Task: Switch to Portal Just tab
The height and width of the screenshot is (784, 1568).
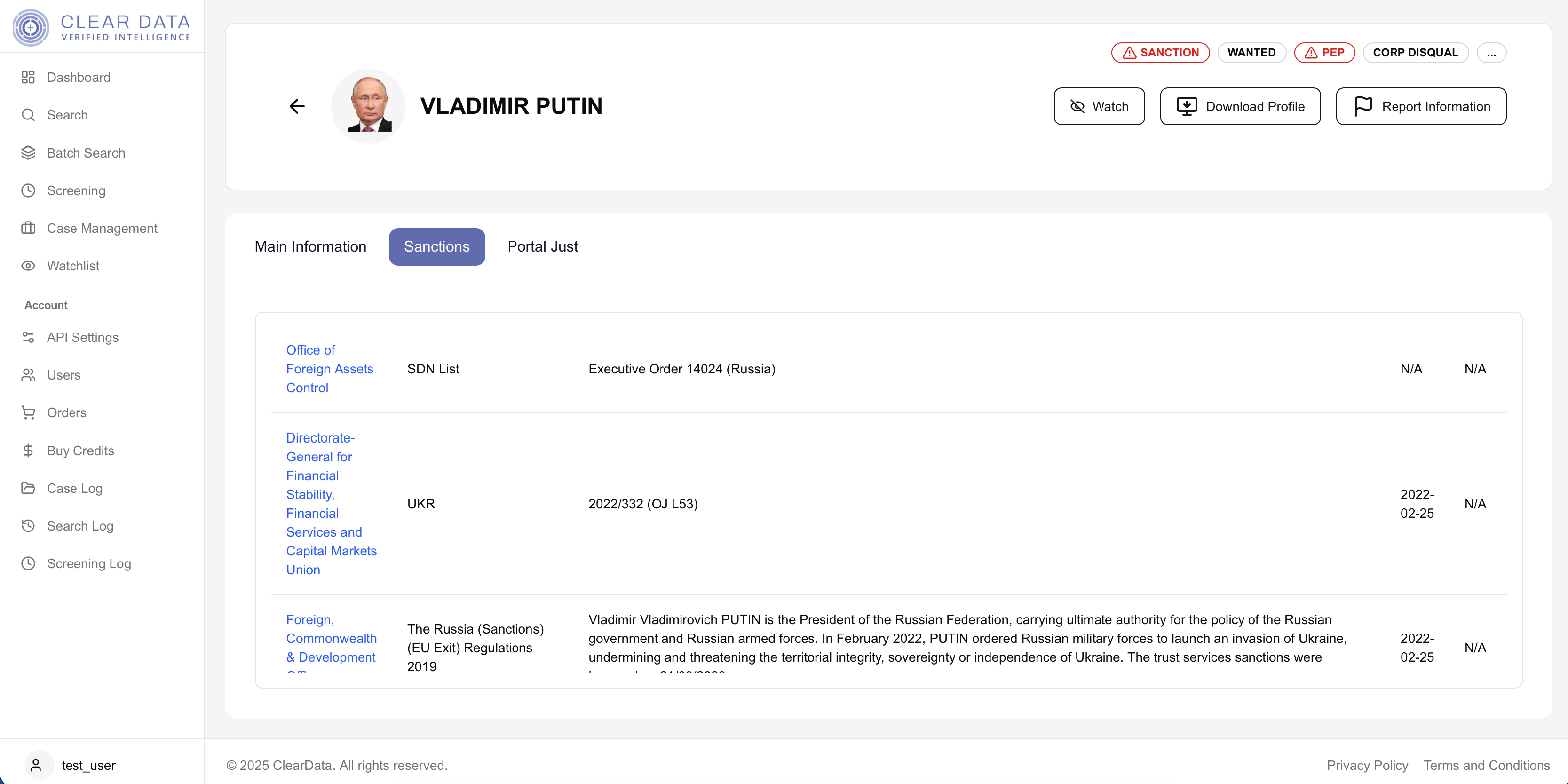Action: click(542, 246)
